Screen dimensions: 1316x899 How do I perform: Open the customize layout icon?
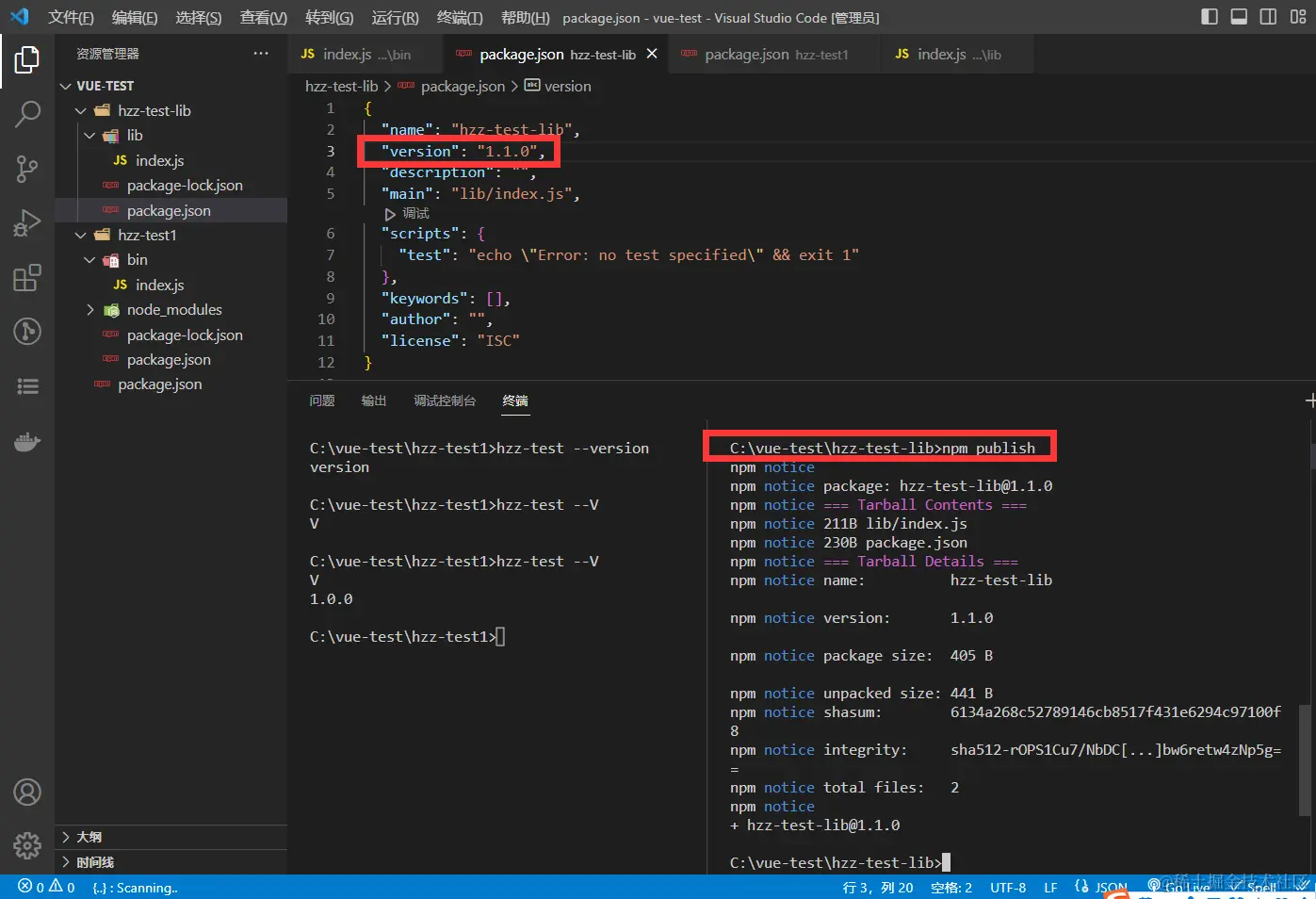coord(1297,17)
